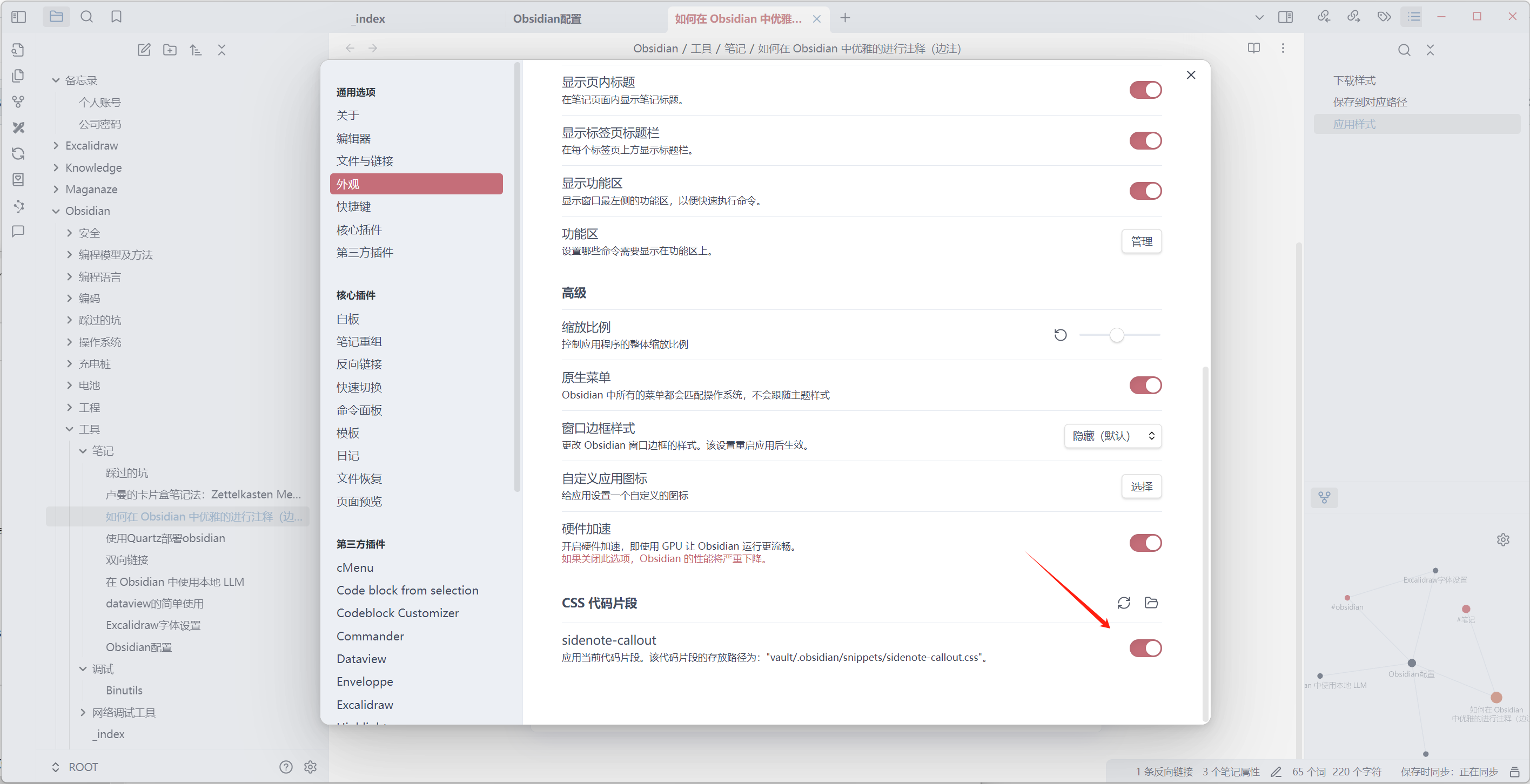
Task: Switch to the Obsidian配置 tab
Action: pos(547,18)
